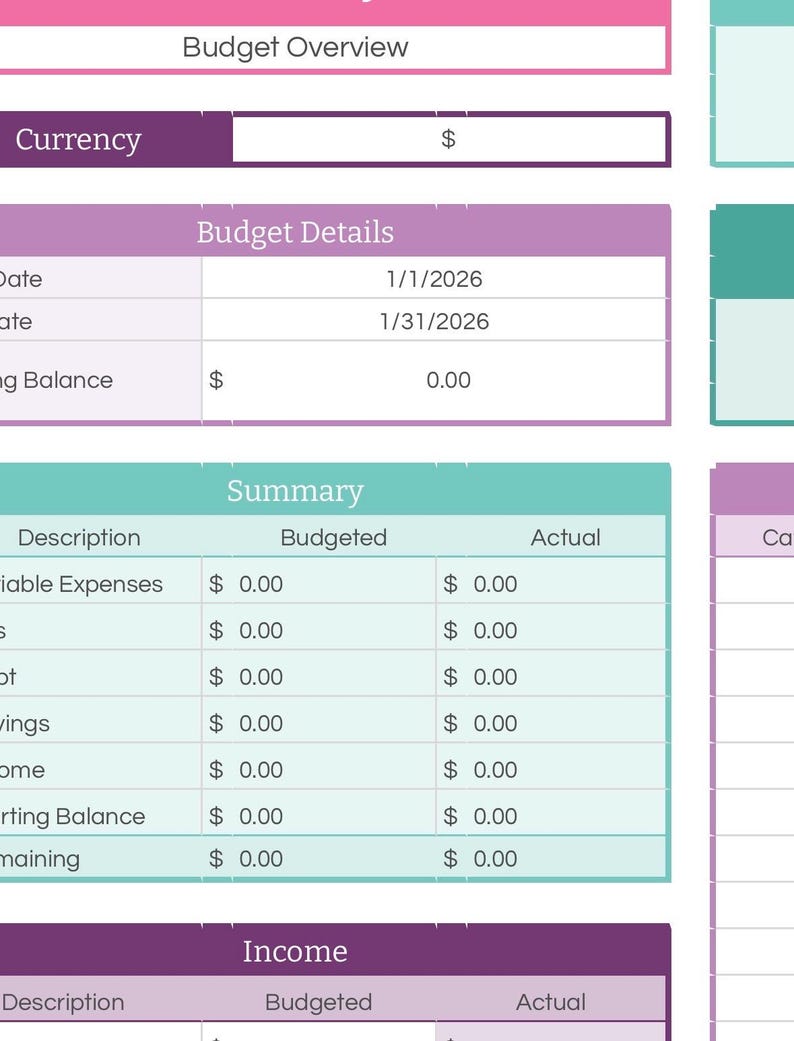Select the Income row actual amount in Summary

click(x=551, y=769)
